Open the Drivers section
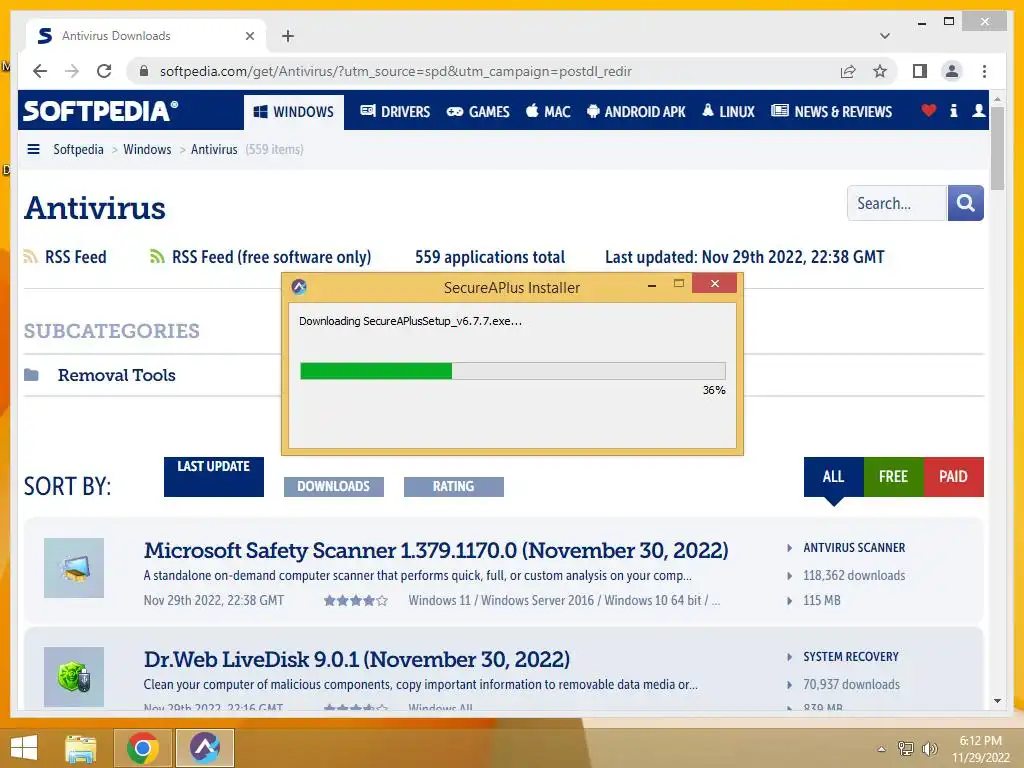The height and width of the screenshot is (768, 1024). (395, 112)
